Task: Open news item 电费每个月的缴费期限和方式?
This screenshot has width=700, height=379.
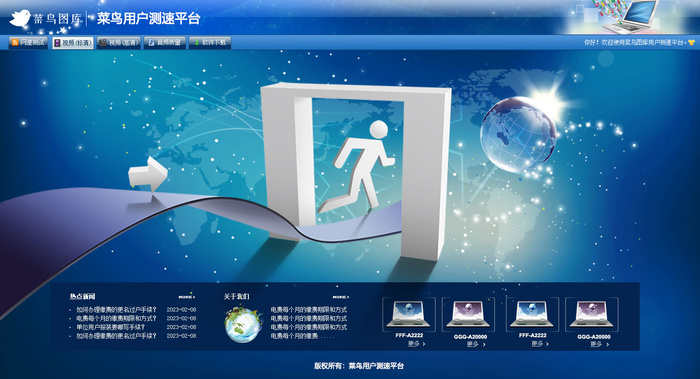Action: click(x=117, y=318)
